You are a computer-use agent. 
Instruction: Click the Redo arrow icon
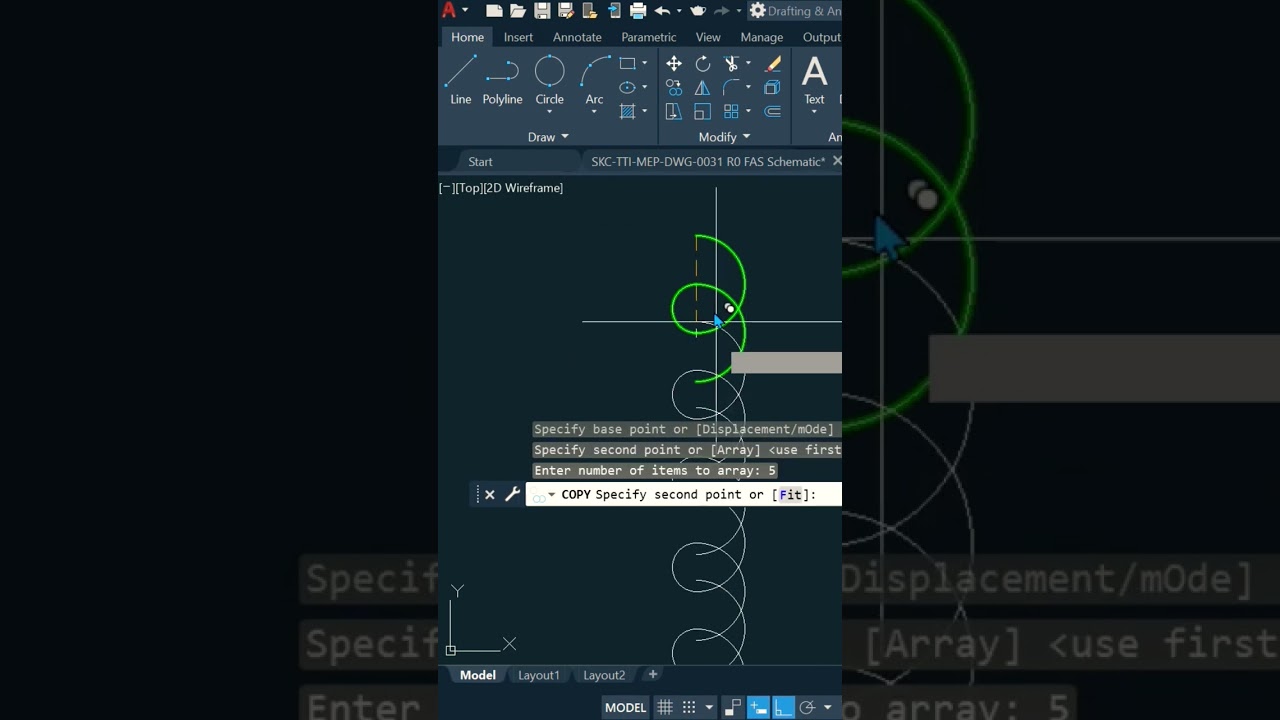point(721,11)
